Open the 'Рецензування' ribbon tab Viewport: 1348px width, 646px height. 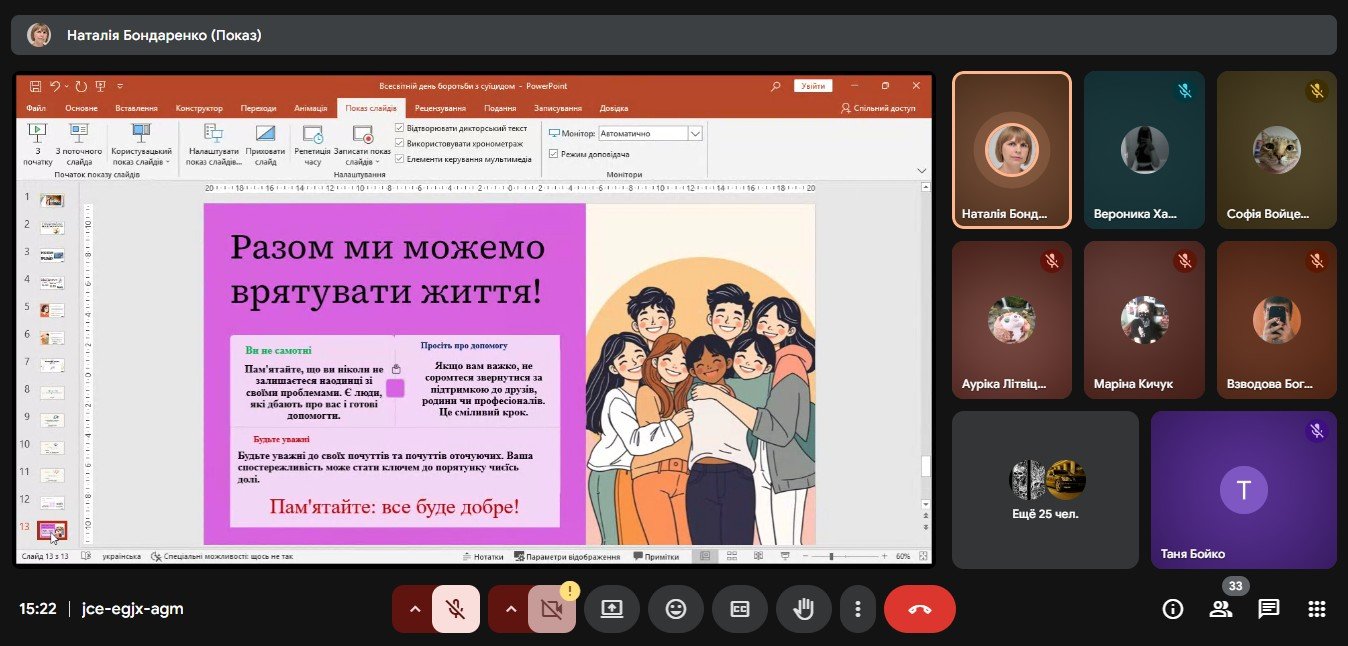point(440,108)
